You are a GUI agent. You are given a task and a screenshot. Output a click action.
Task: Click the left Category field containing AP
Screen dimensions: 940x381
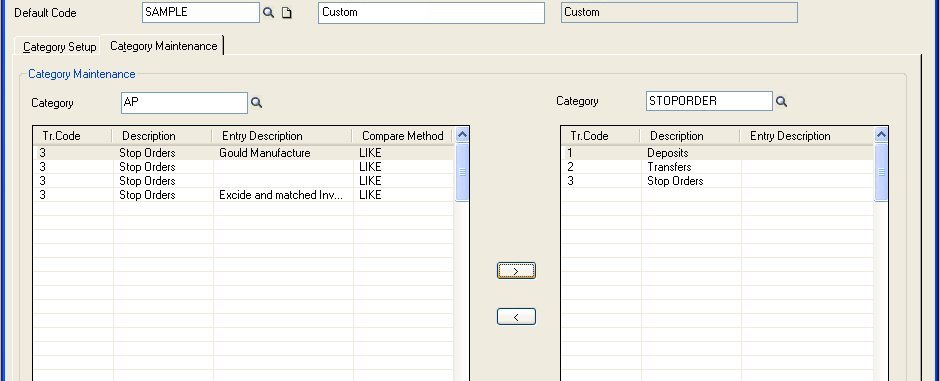point(184,102)
